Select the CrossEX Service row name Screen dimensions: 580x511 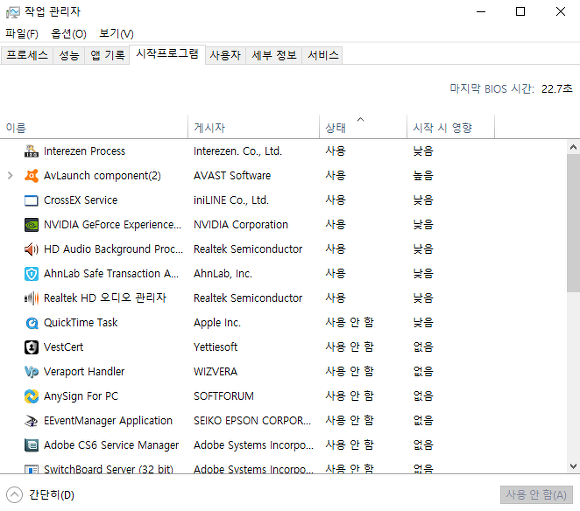[81, 200]
